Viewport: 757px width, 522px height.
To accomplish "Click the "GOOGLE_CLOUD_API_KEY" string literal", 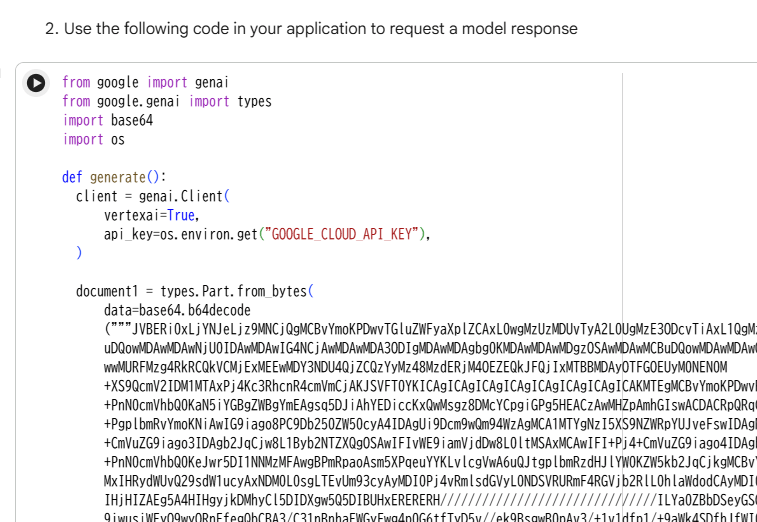I will [340, 234].
